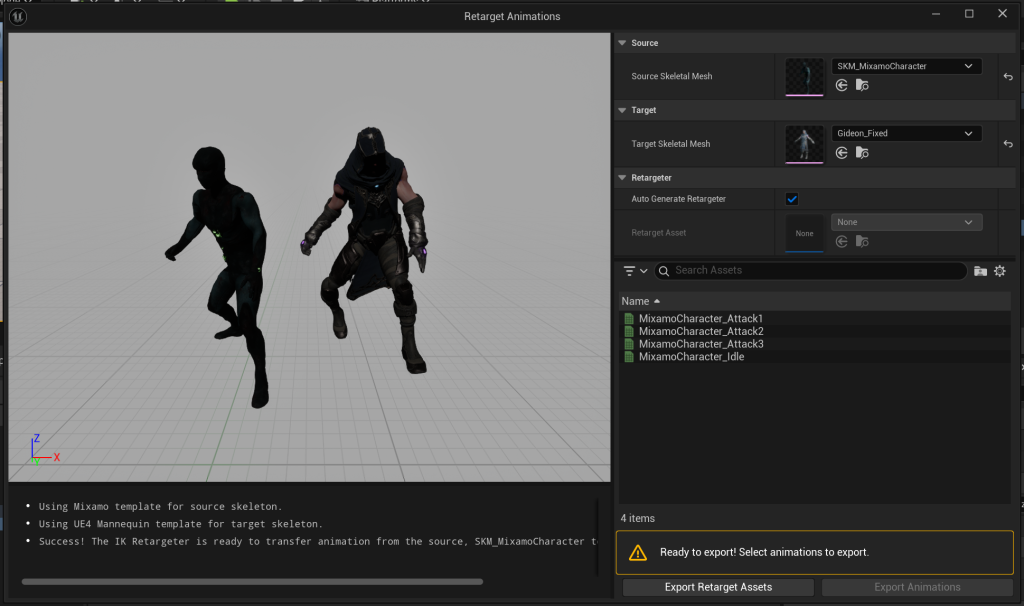Collapse the Target section

[x=622, y=110]
